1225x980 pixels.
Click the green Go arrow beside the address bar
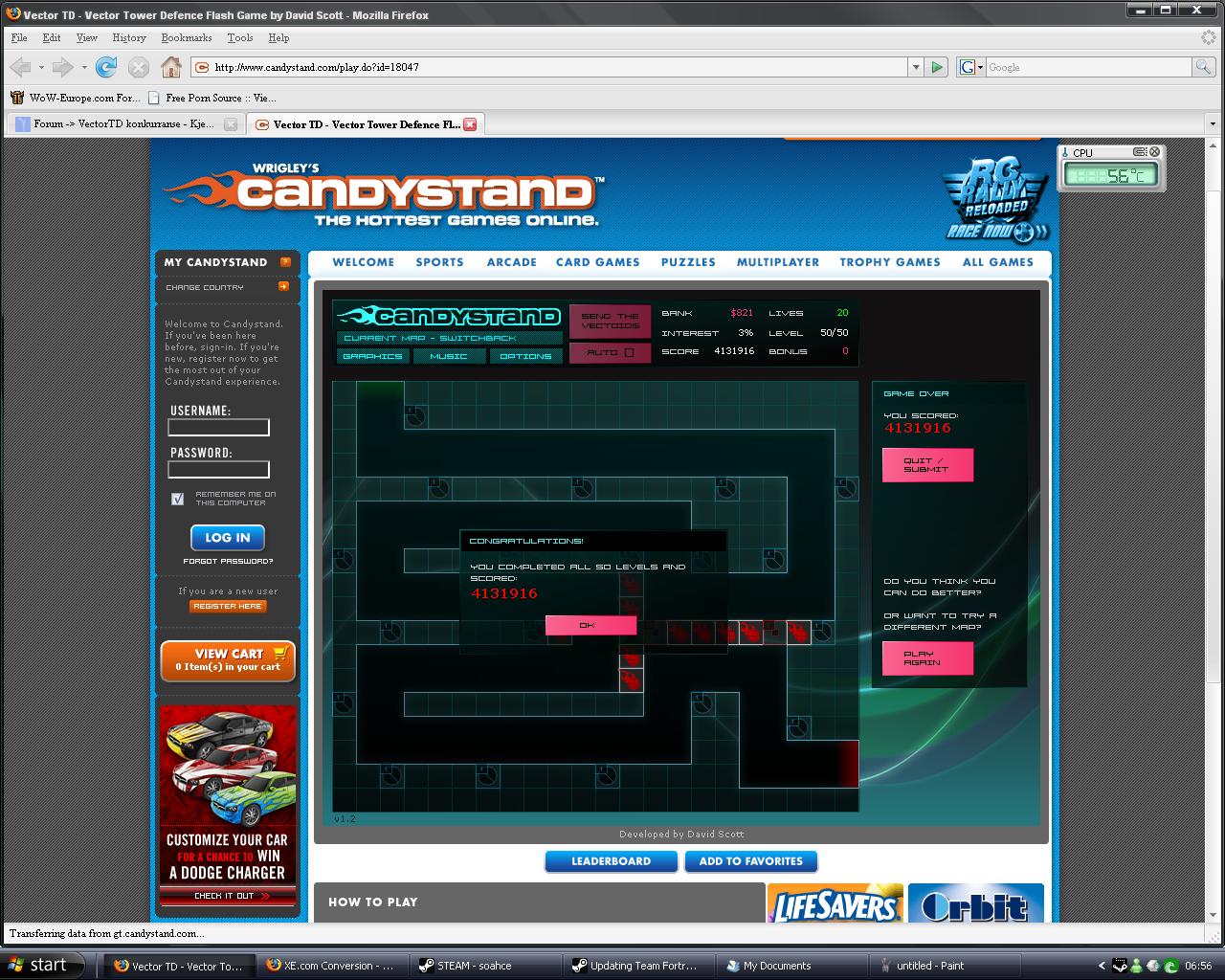(x=938, y=67)
